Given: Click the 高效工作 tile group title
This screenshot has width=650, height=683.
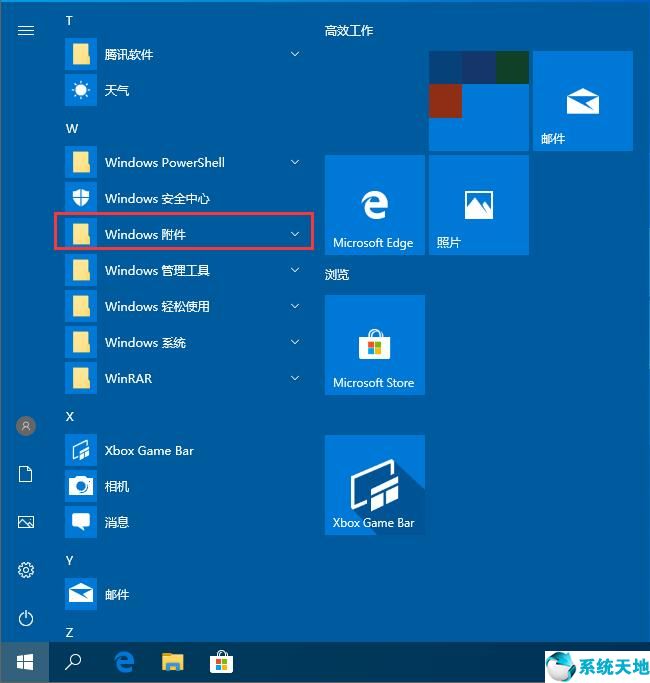Looking at the screenshot, I should coord(349,30).
